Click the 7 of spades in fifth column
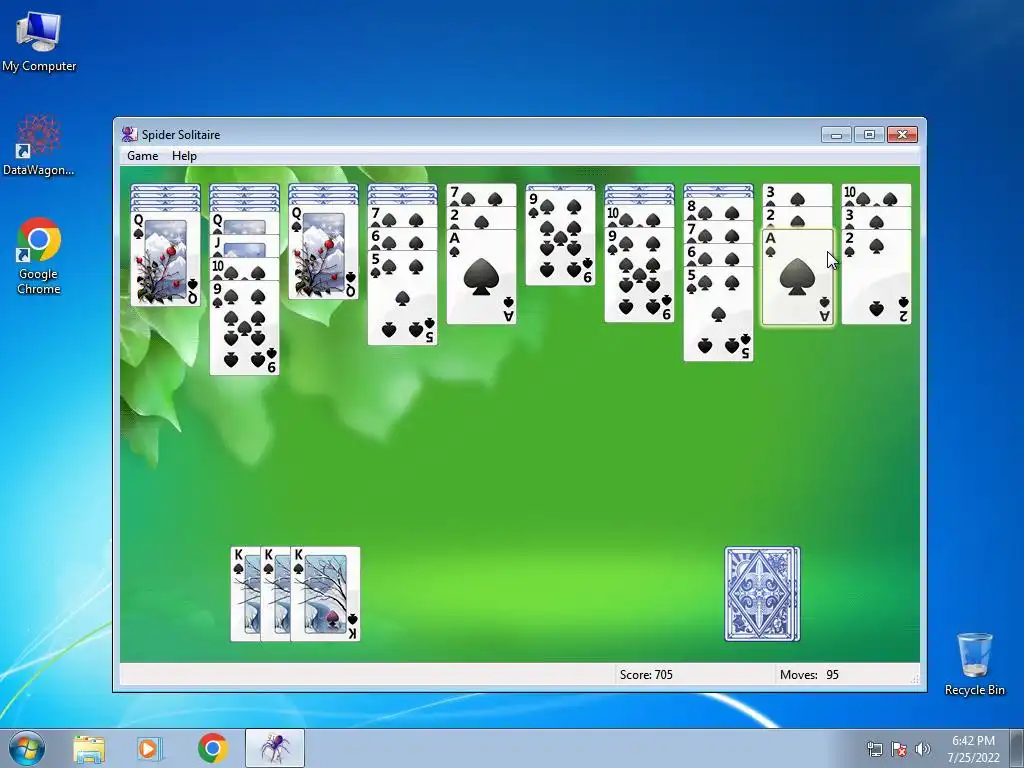 coord(481,195)
